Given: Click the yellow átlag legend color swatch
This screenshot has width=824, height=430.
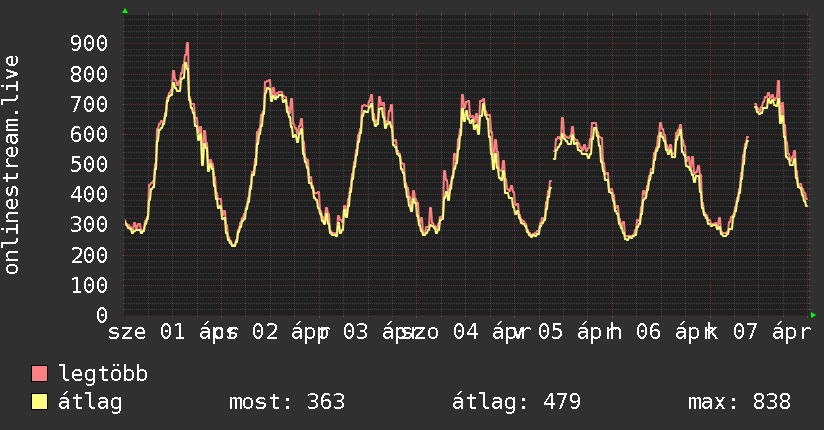Looking at the screenshot, I should [40, 402].
